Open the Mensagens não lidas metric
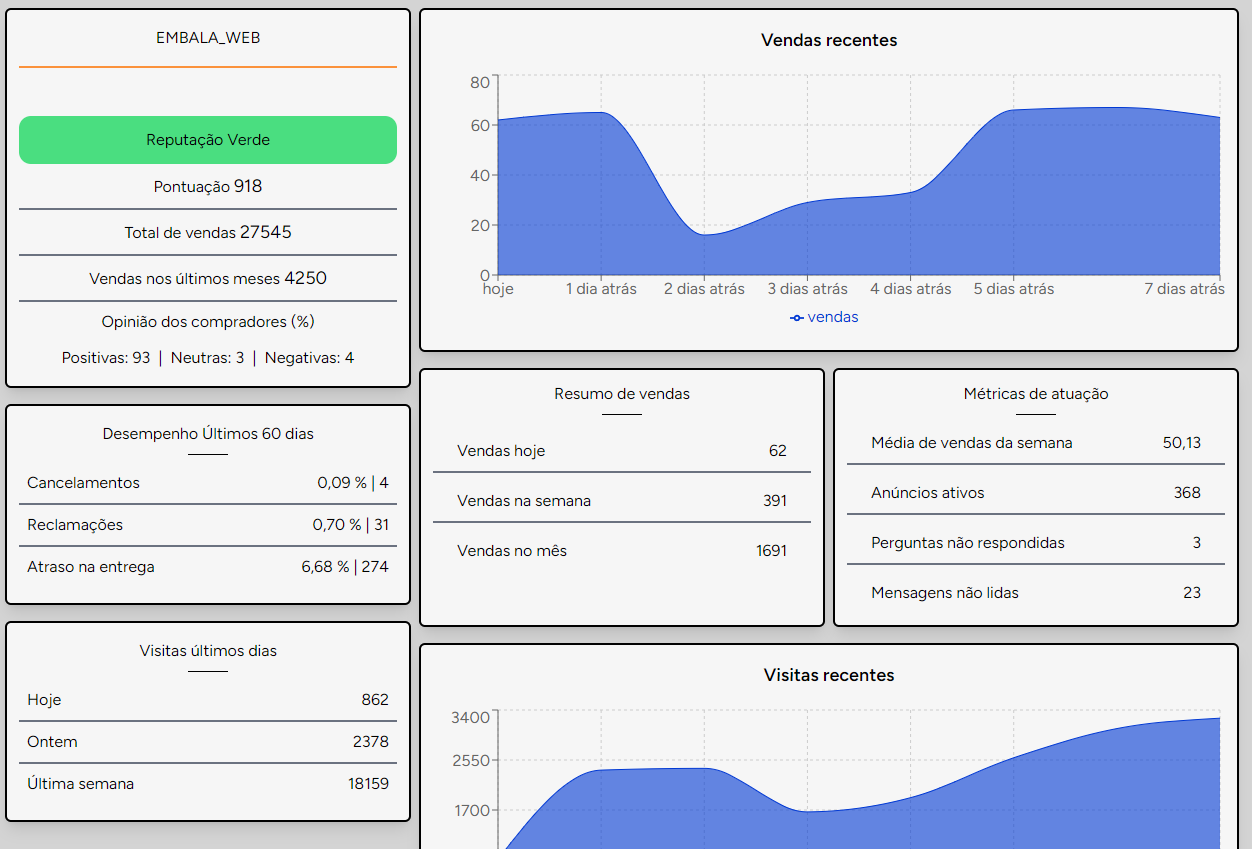The height and width of the screenshot is (849, 1252). click(1035, 593)
